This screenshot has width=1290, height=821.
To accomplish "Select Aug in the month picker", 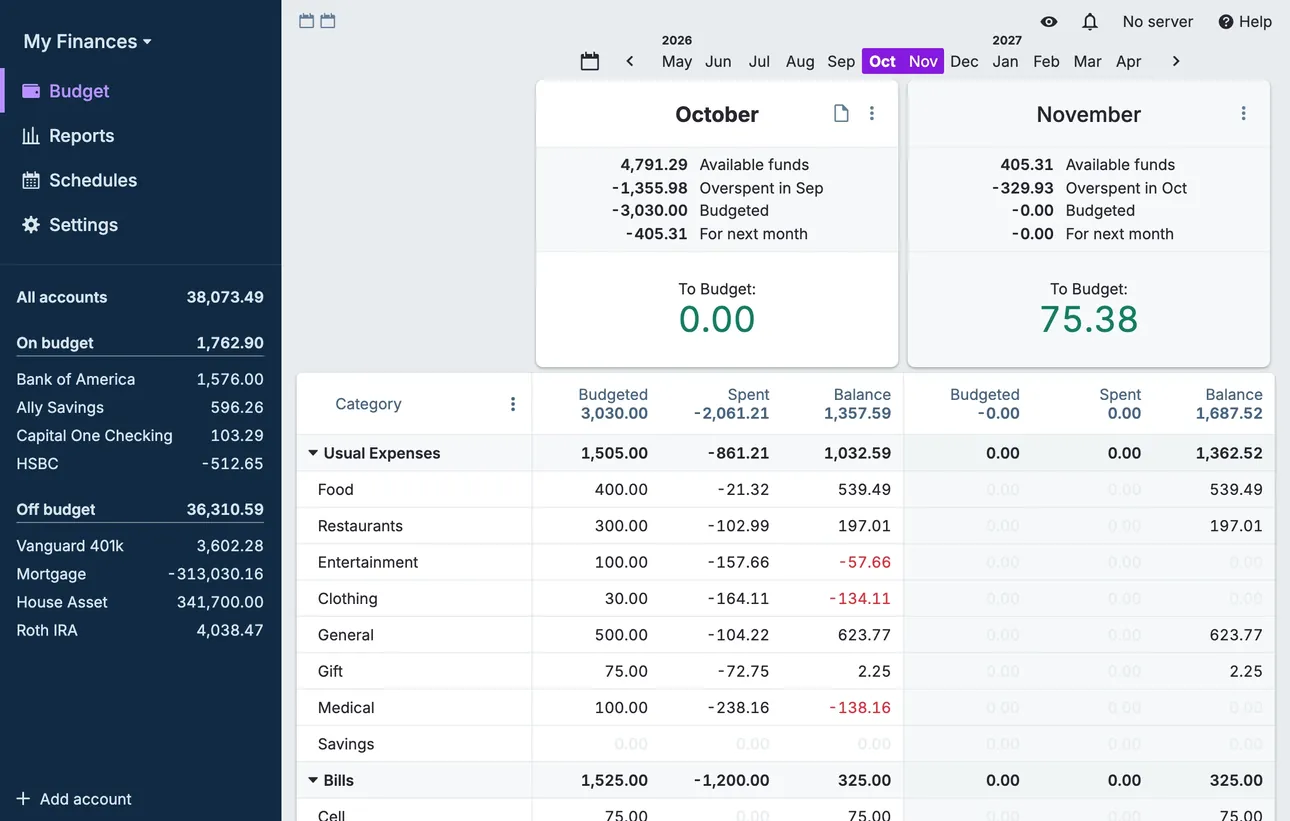I will coord(800,61).
